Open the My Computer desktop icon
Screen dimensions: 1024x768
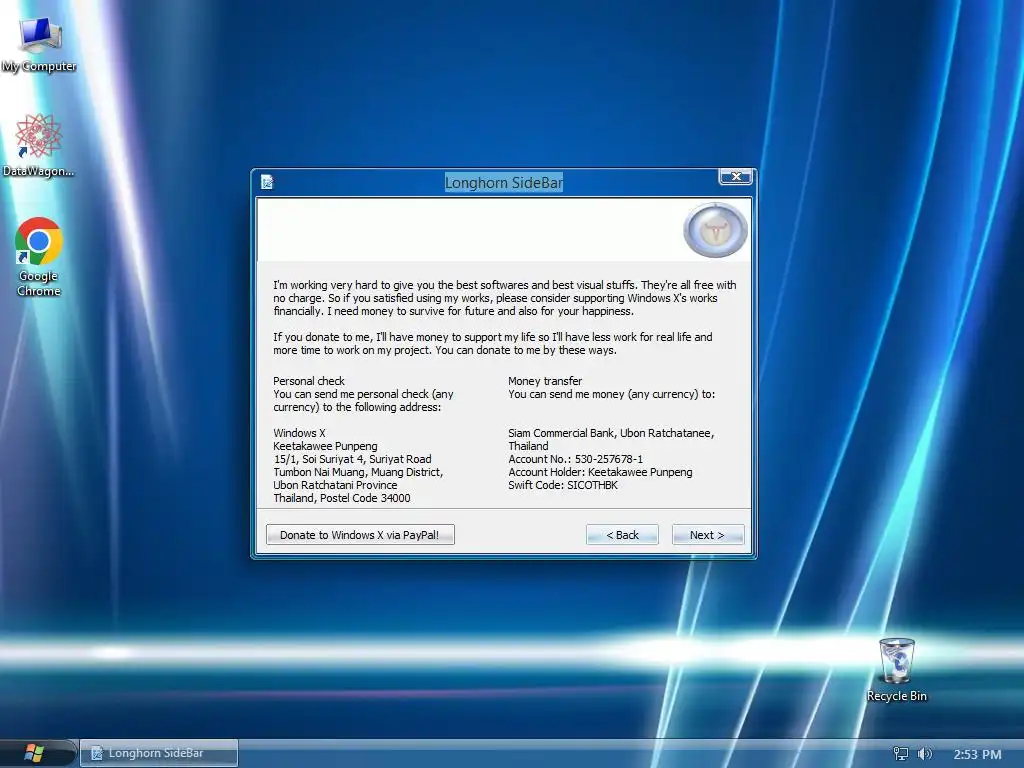tap(39, 44)
